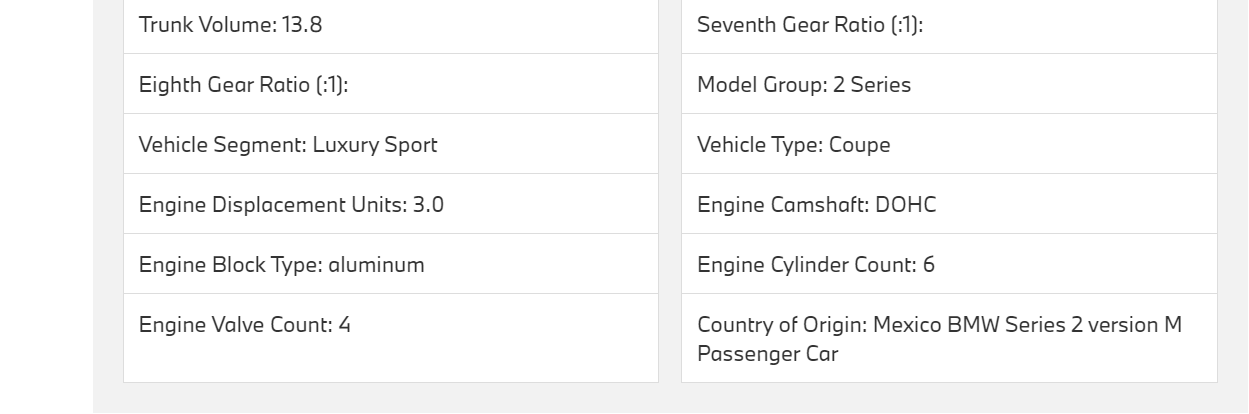
Task: Click the 'aluminum' block type value
Action: (x=376, y=265)
